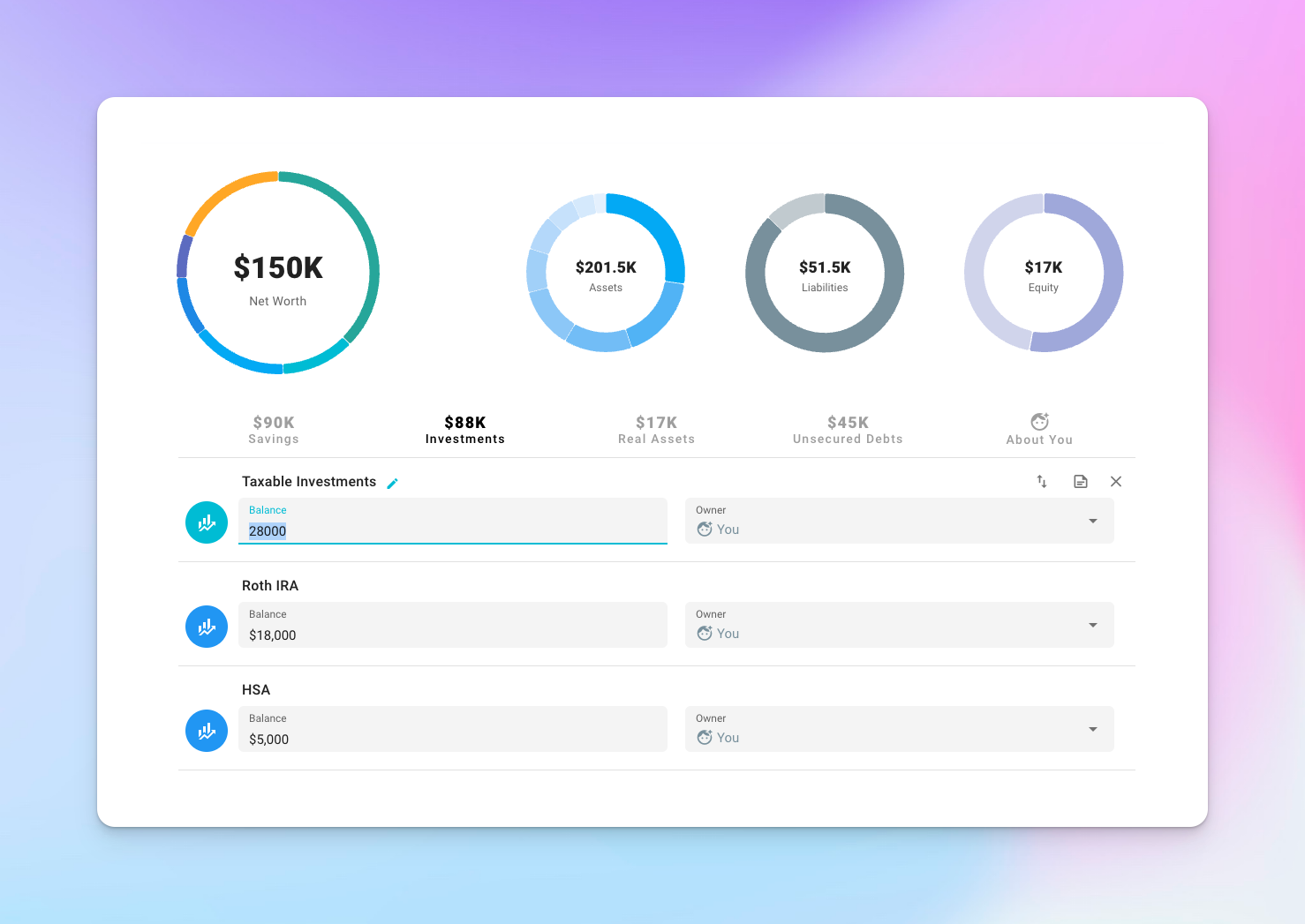This screenshot has width=1305, height=924.
Task: Go to the About You section
Action: pyautogui.click(x=1038, y=431)
